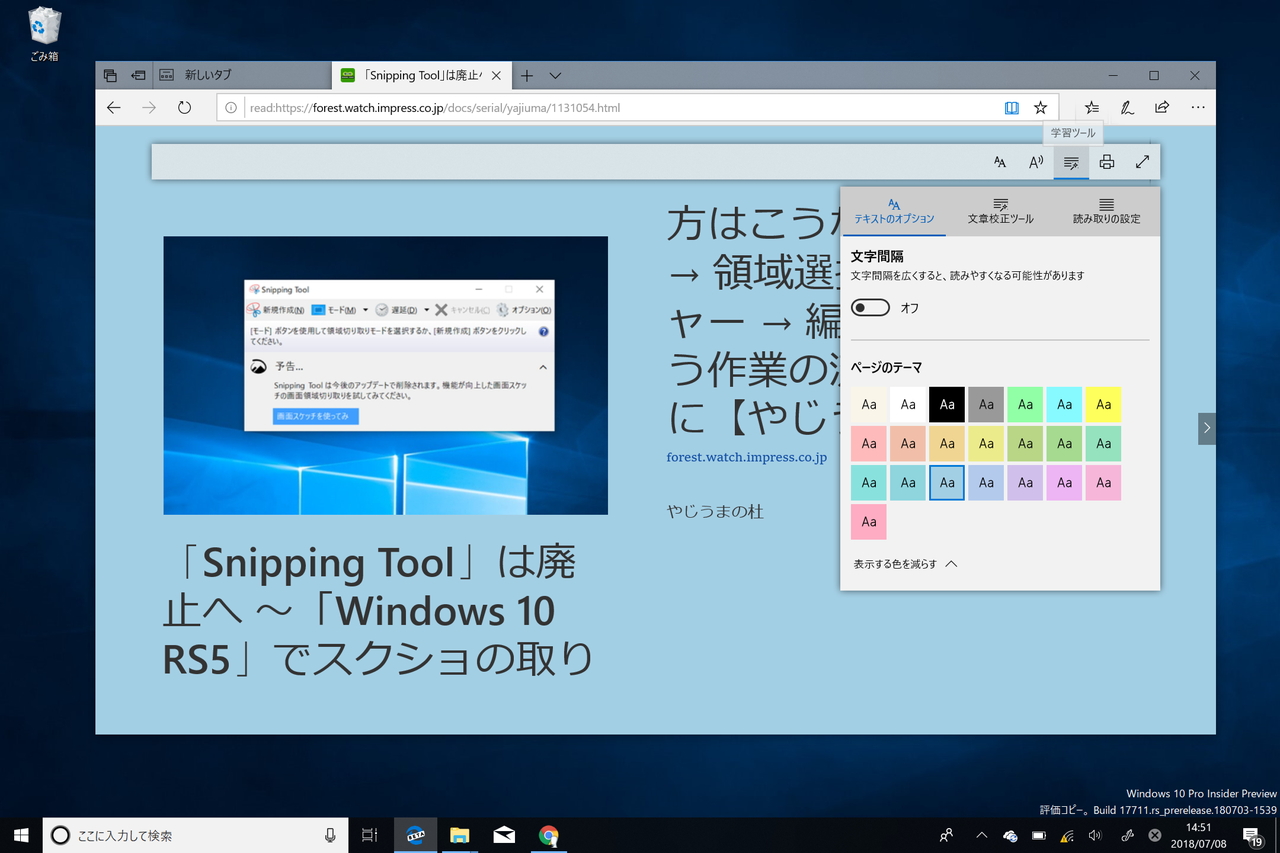The width and height of the screenshot is (1280, 853).
Task: Select the learning tools icon
Action: pyautogui.click(x=1071, y=161)
